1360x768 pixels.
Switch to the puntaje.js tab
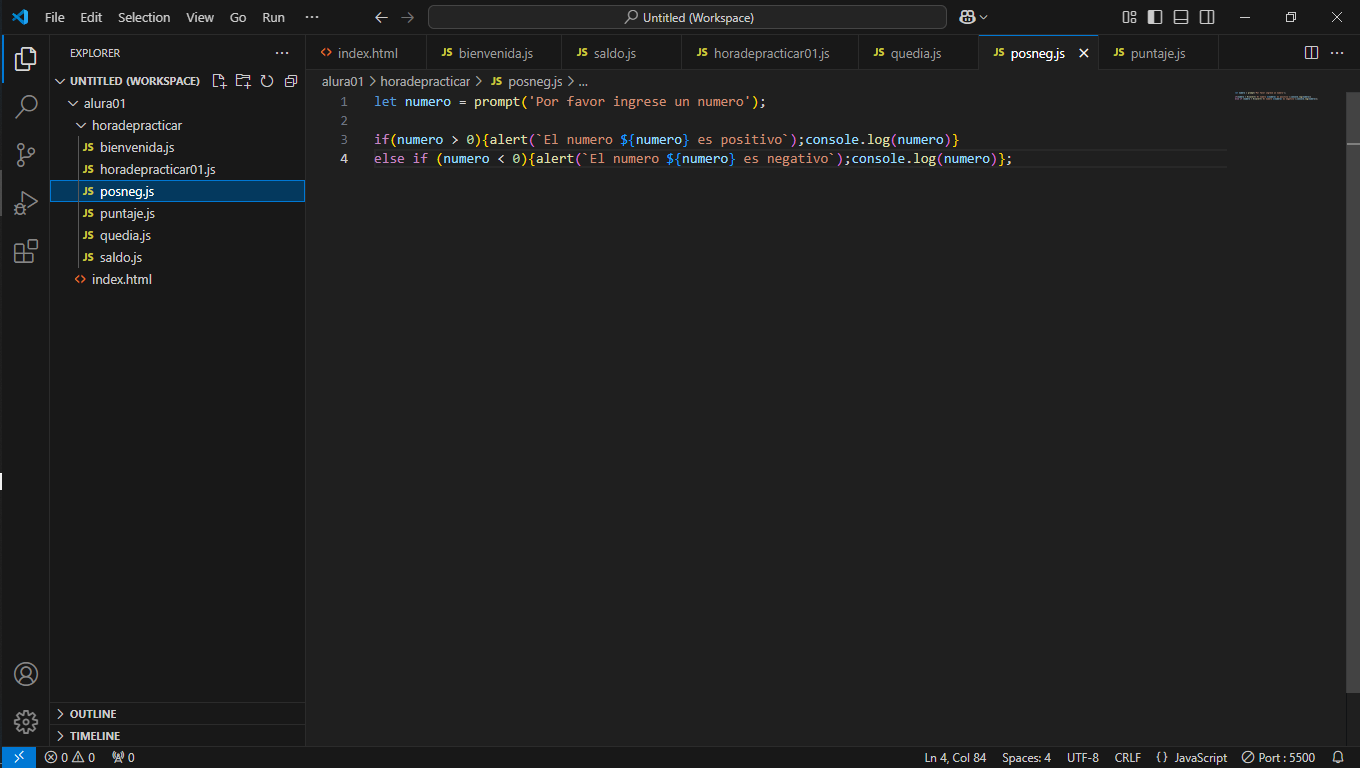coord(1157,53)
